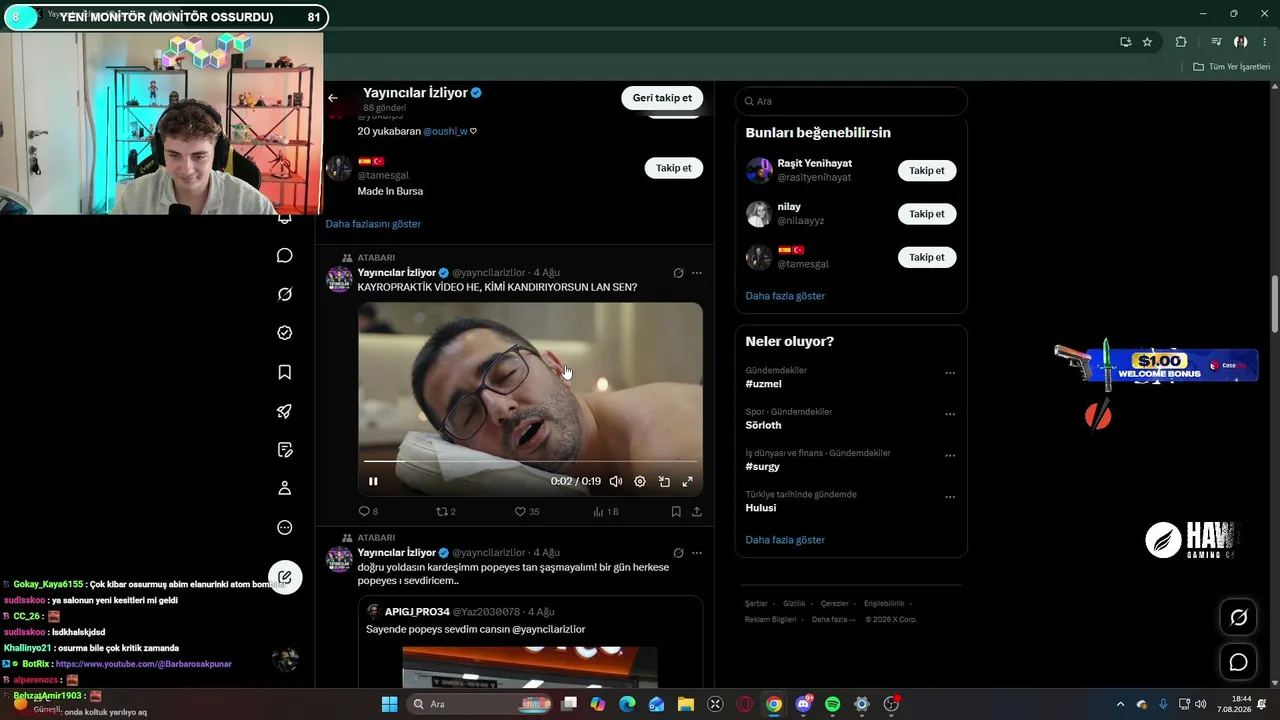Viewport: 1280px width, 720px height.
Task: Open options menu for Hulusi trend
Action: click(950, 497)
